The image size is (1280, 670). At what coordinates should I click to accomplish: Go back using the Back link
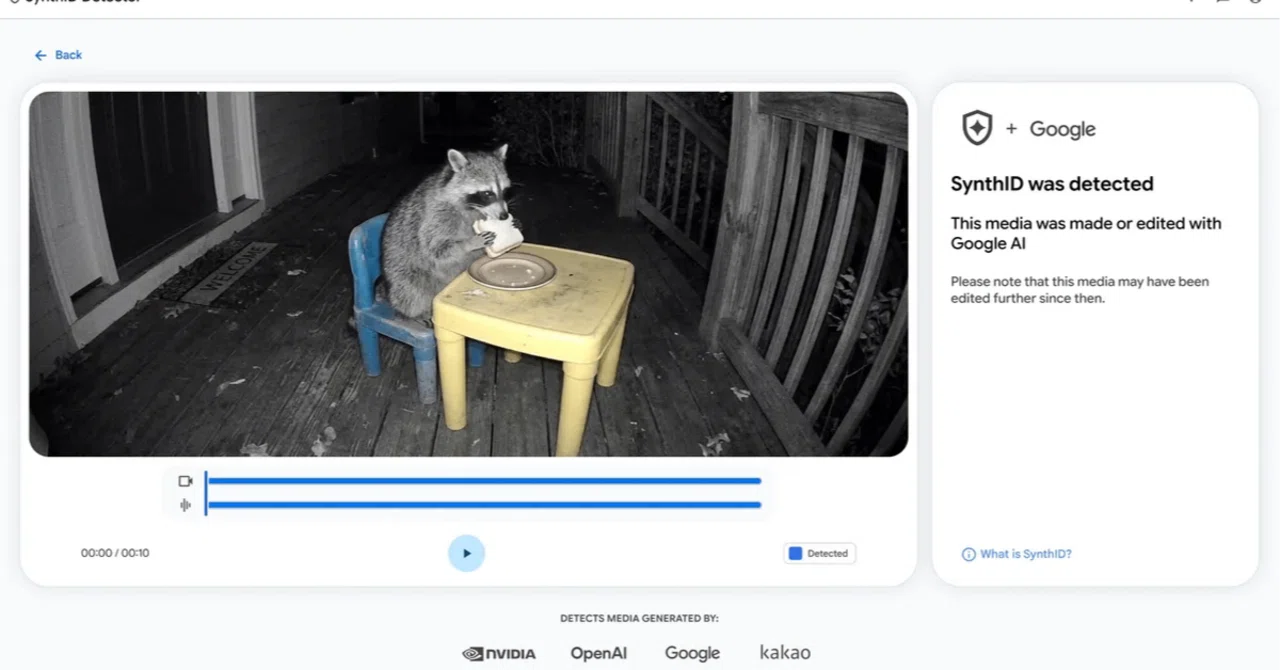(58, 55)
